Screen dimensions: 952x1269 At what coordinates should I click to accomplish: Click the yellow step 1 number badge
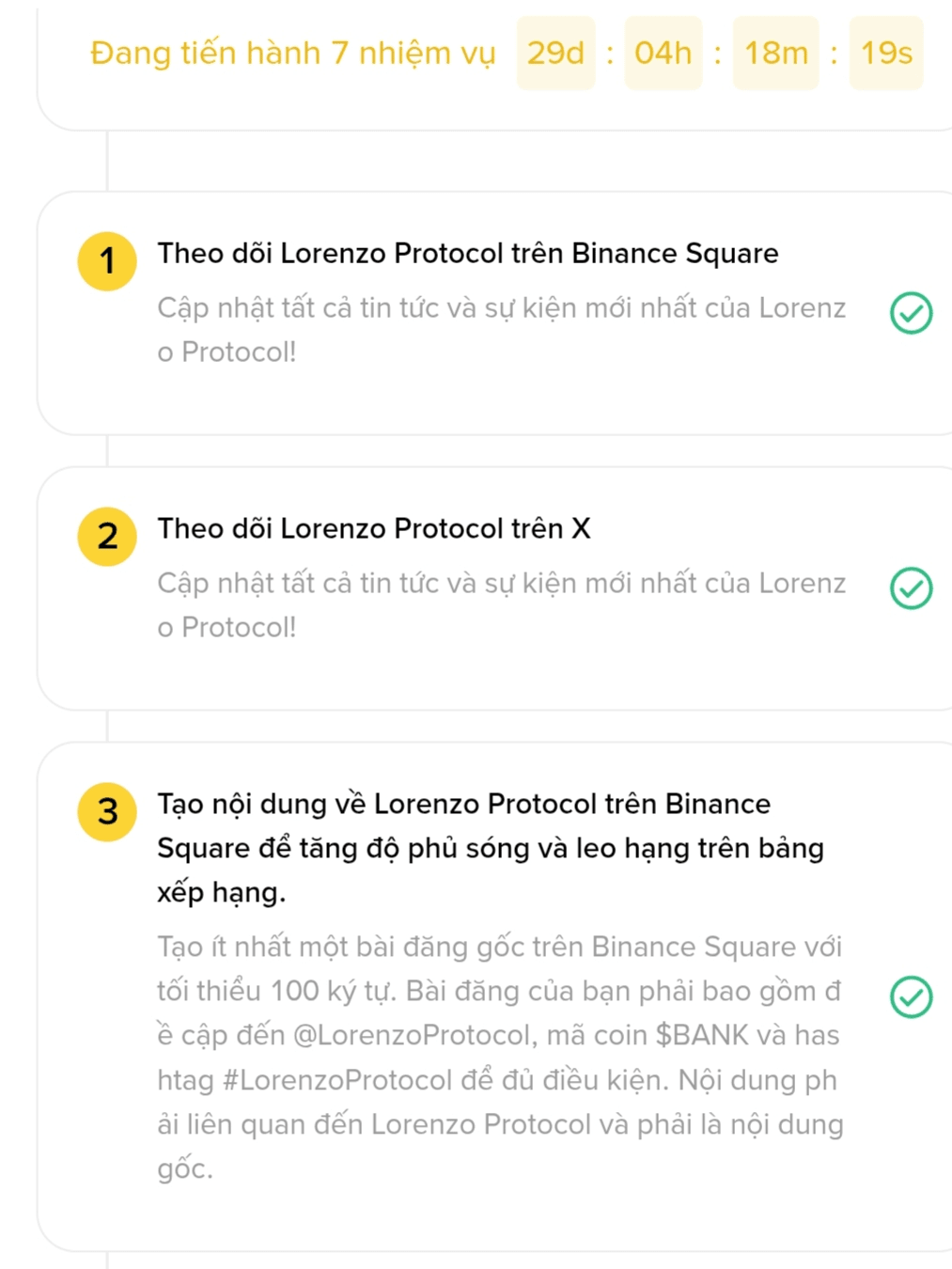pos(107,260)
